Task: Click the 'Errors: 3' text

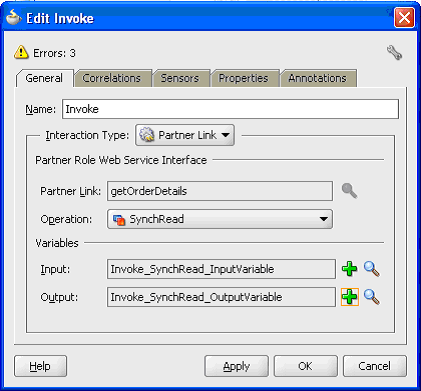Action: click(x=54, y=53)
